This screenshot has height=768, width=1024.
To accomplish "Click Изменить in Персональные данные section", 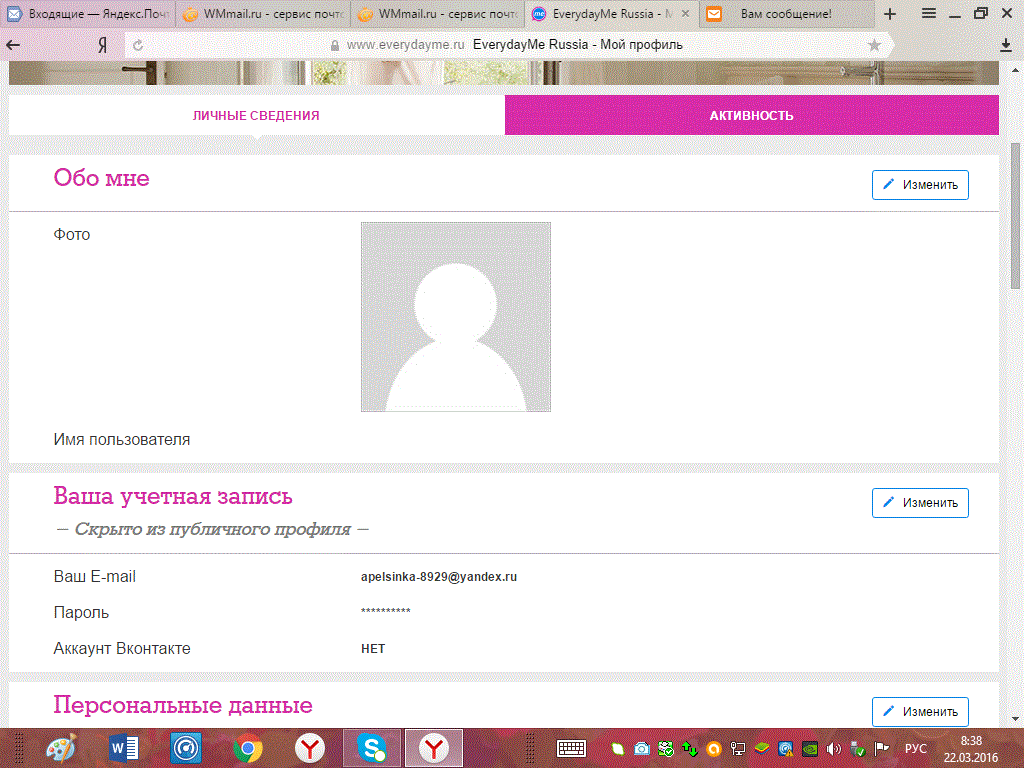I will [920, 711].
